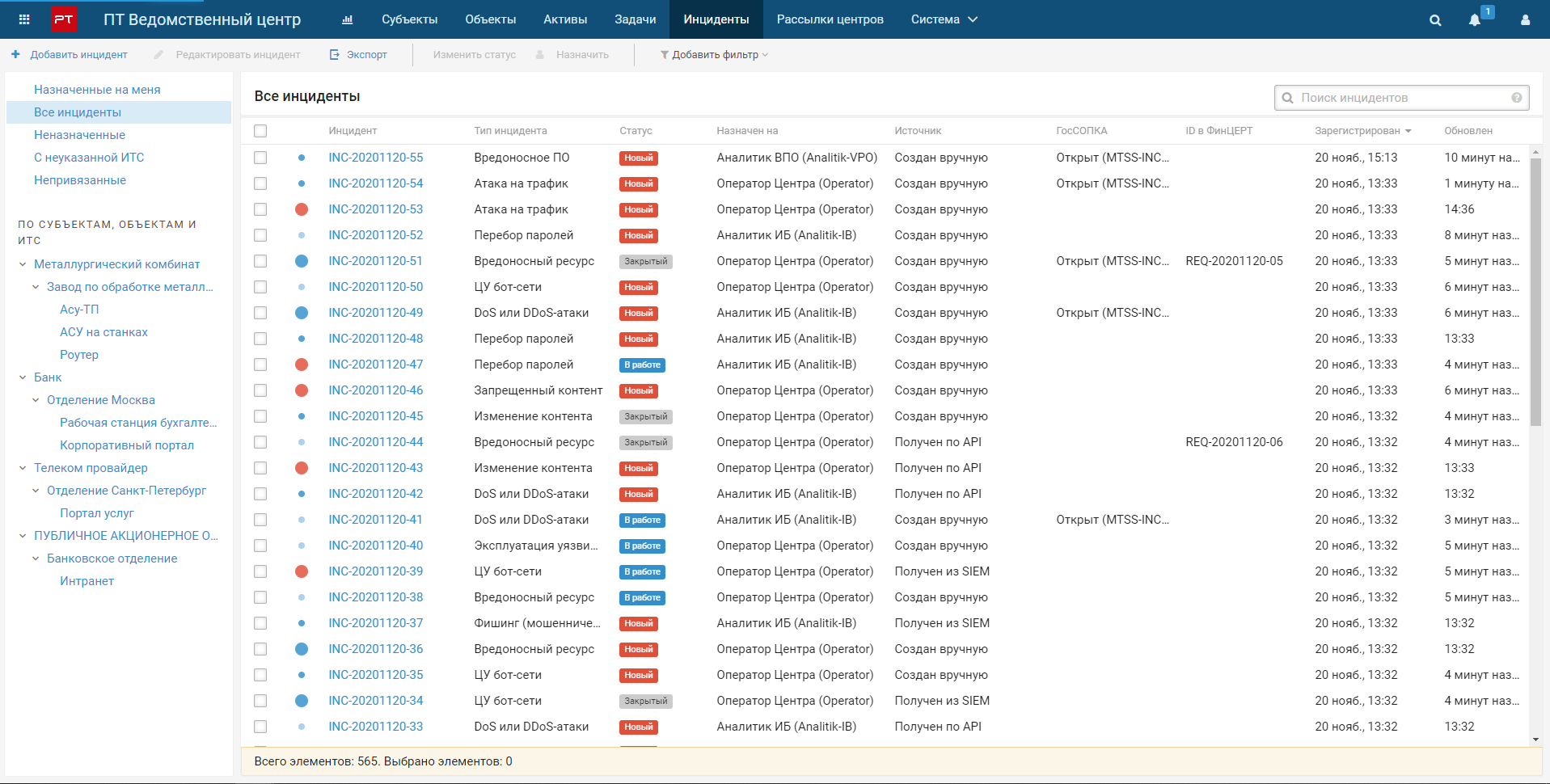The image size is (1550, 784).
Task: Check the box for INC-20201120-38
Action: tap(260, 597)
